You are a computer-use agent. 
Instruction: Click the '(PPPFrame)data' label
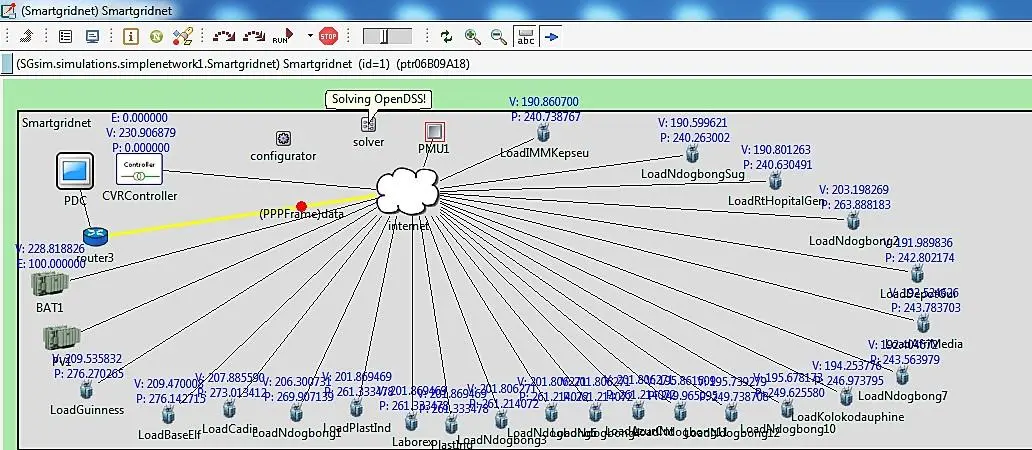pyautogui.click(x=301, y=214)
